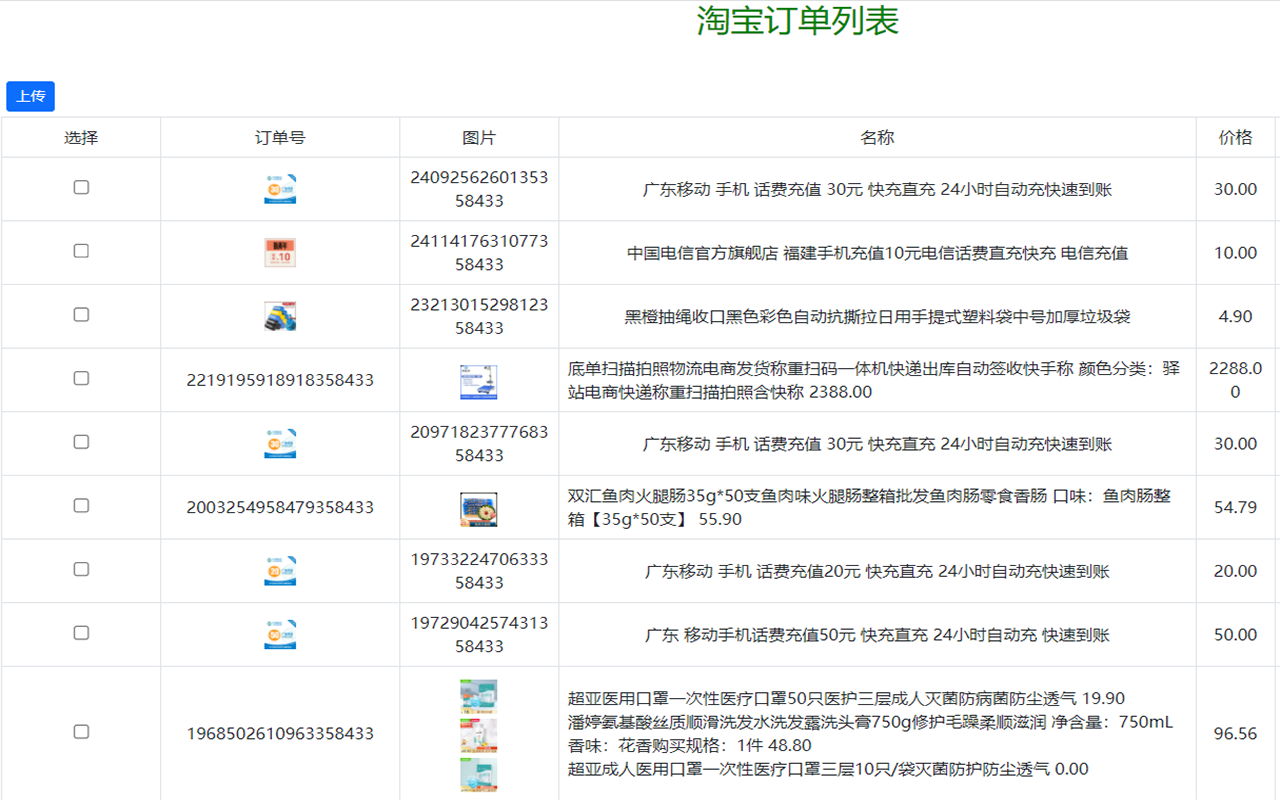This screenshot has width=1280, height=800.
Task: Toggle checkbox for order 2219195918918358433
Action: tap(81, 378)
